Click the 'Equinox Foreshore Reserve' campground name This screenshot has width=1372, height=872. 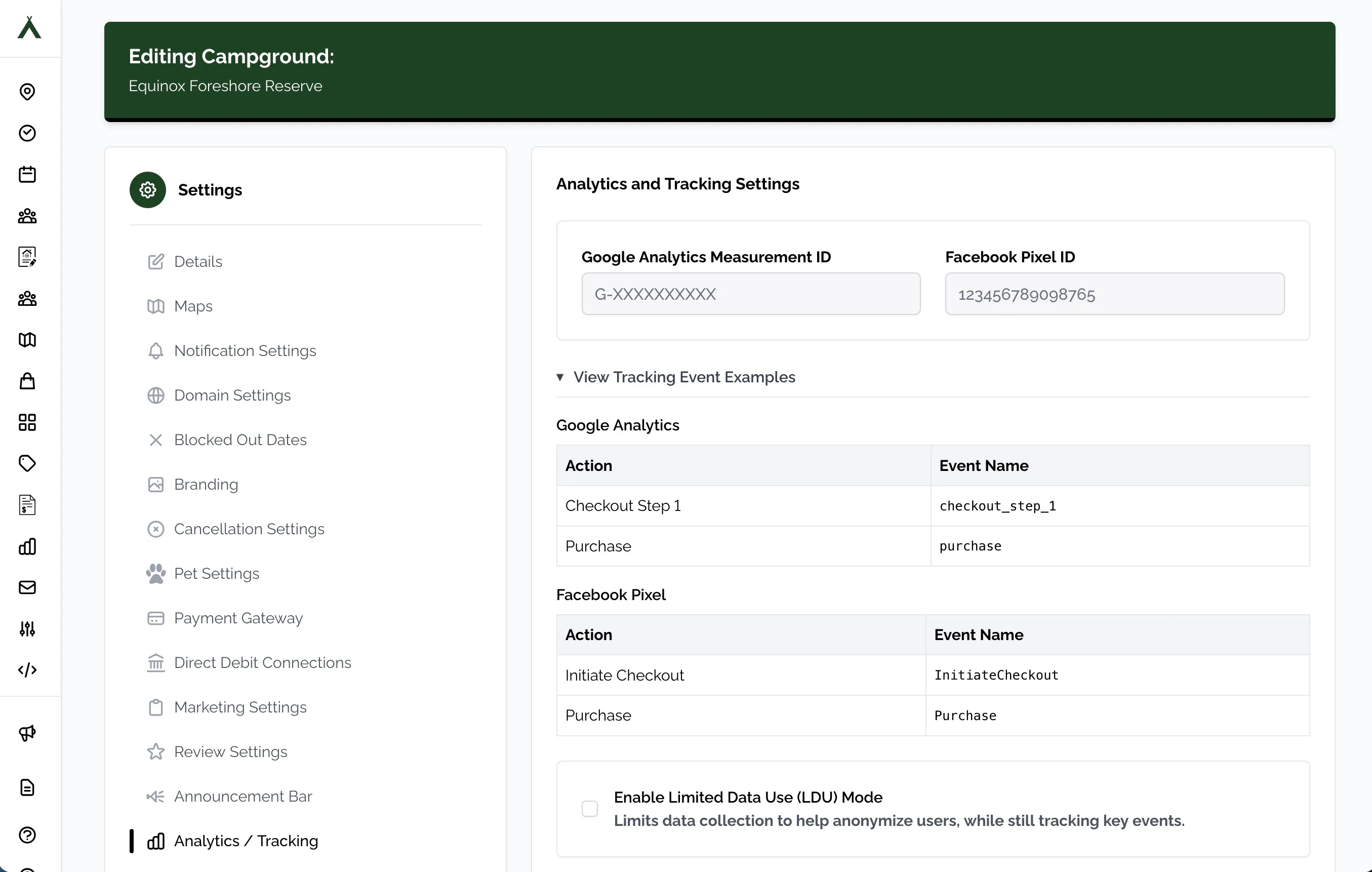click(225, 86)
